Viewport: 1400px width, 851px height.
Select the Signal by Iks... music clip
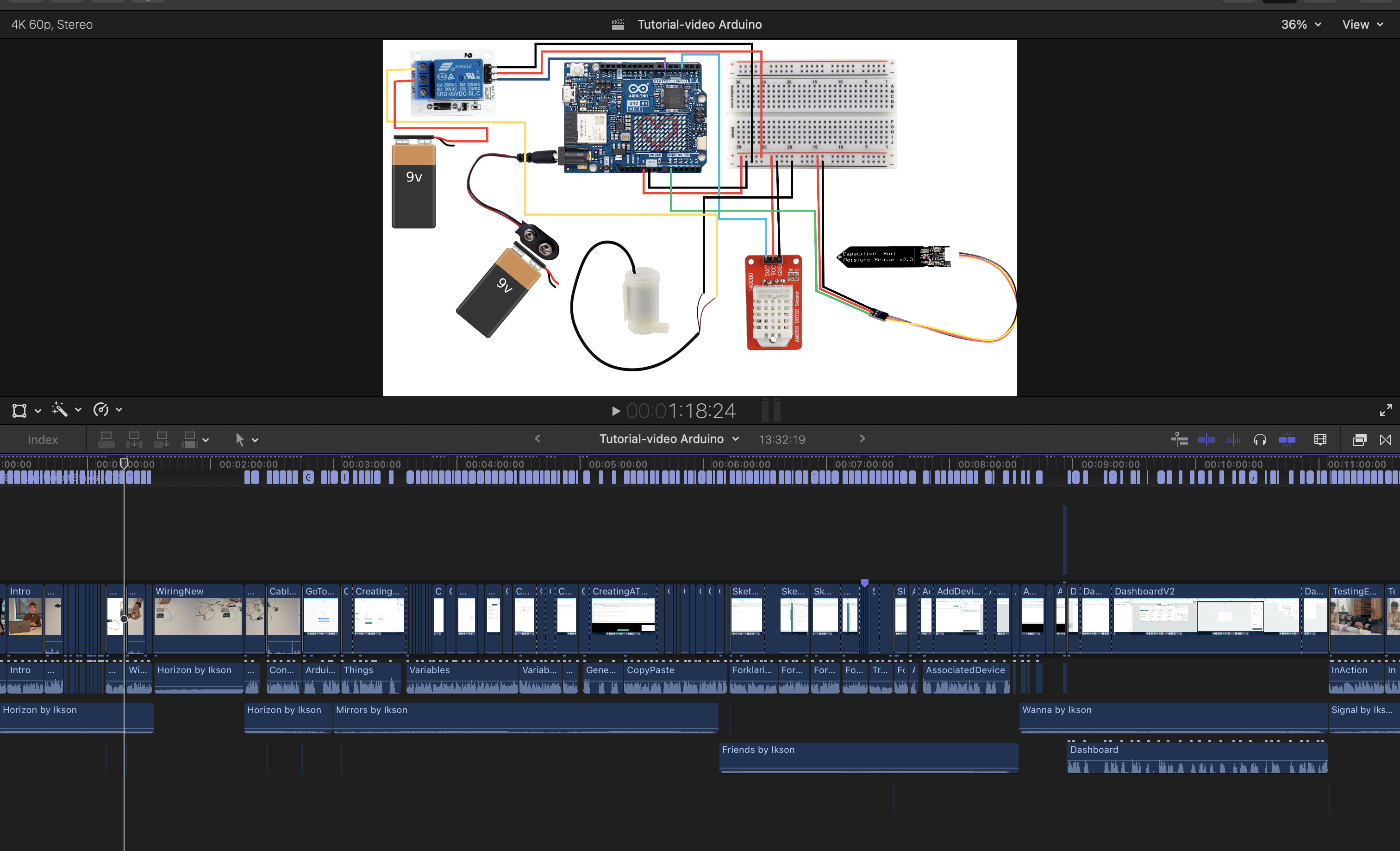1364,718
